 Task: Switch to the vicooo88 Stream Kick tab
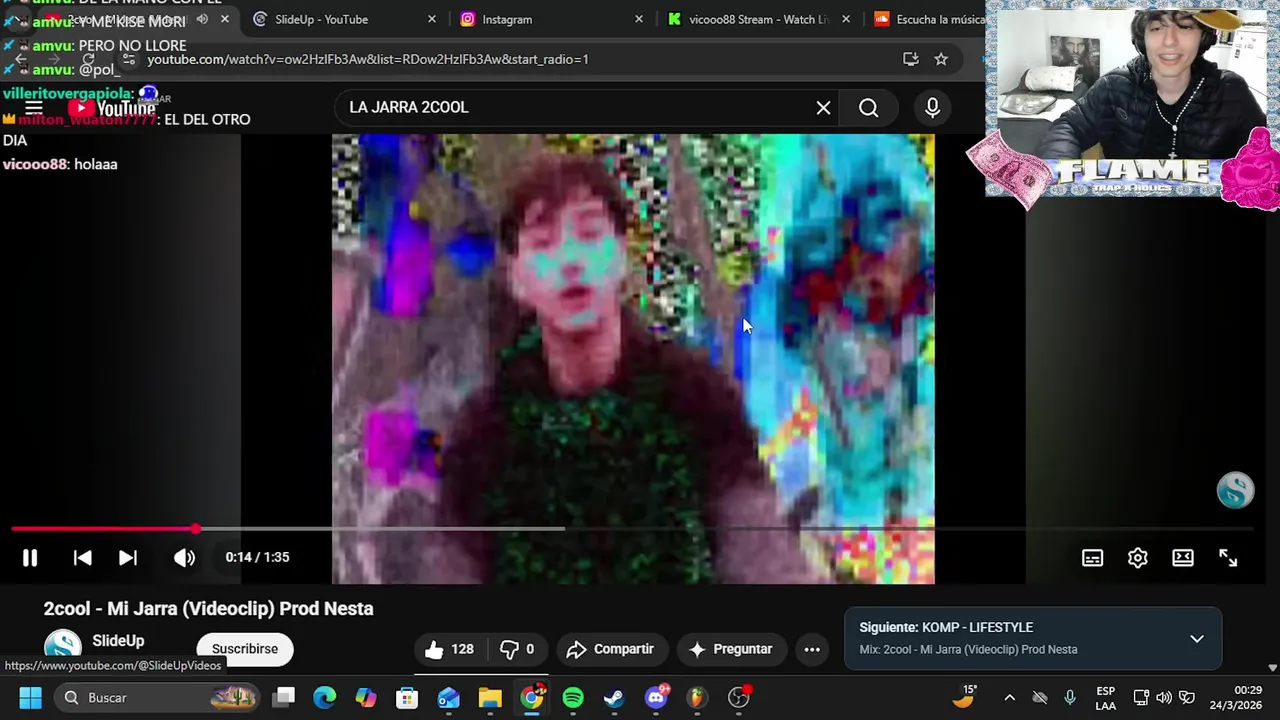pos(758,19)
